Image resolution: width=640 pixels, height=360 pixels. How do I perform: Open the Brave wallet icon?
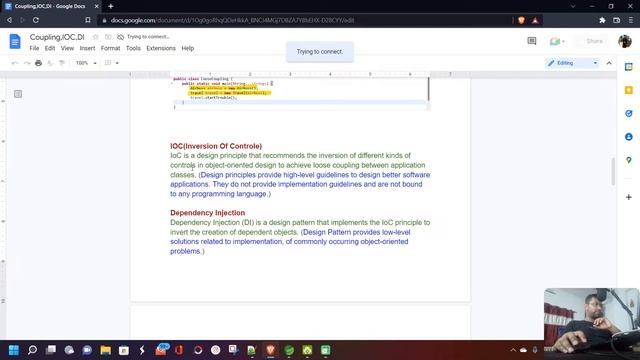point(616,20)
